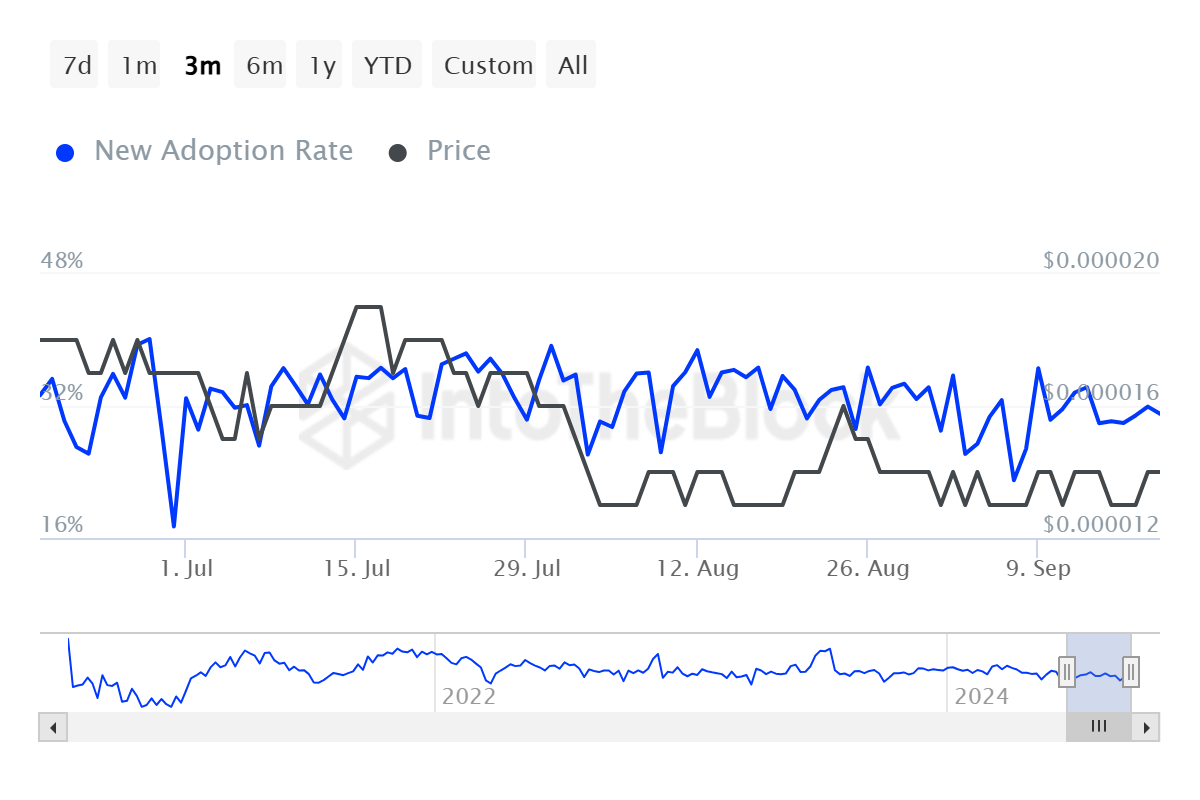This screenshot has height=800, width=1200.
Task: Click the scrollbar right arrow
Action: click(x=1147, y=727)
